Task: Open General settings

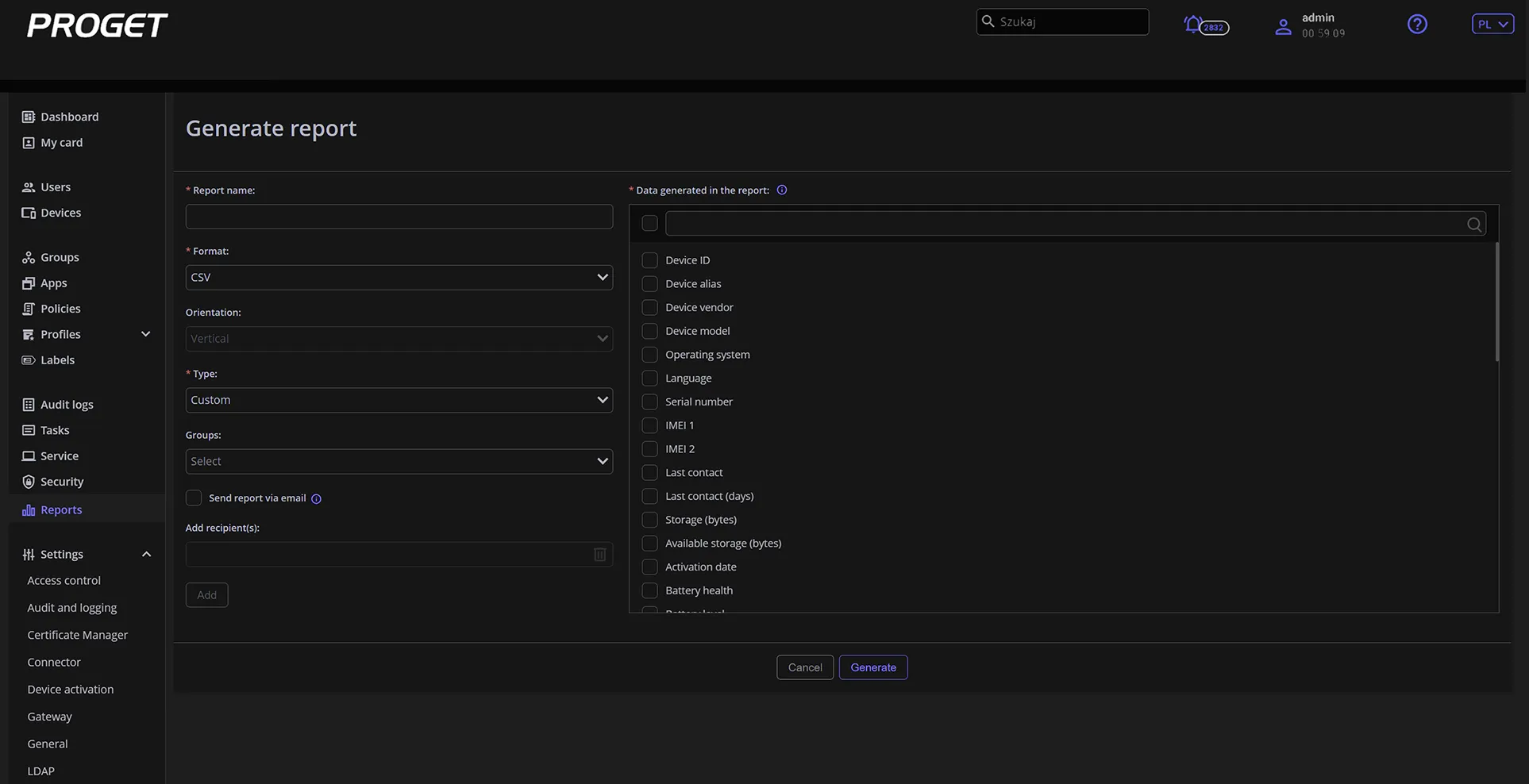Action: [48, 744]
